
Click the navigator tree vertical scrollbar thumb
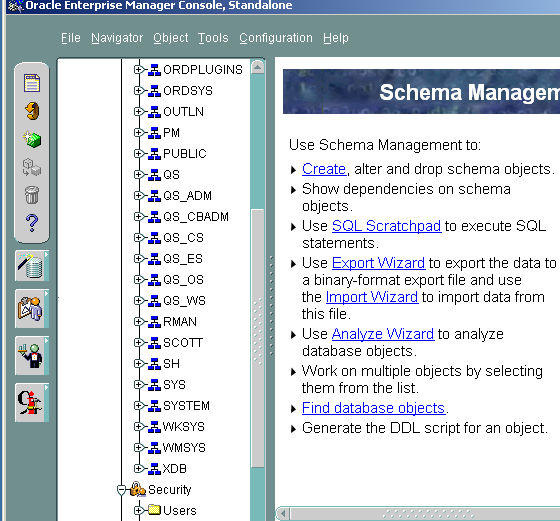point(258,338)
